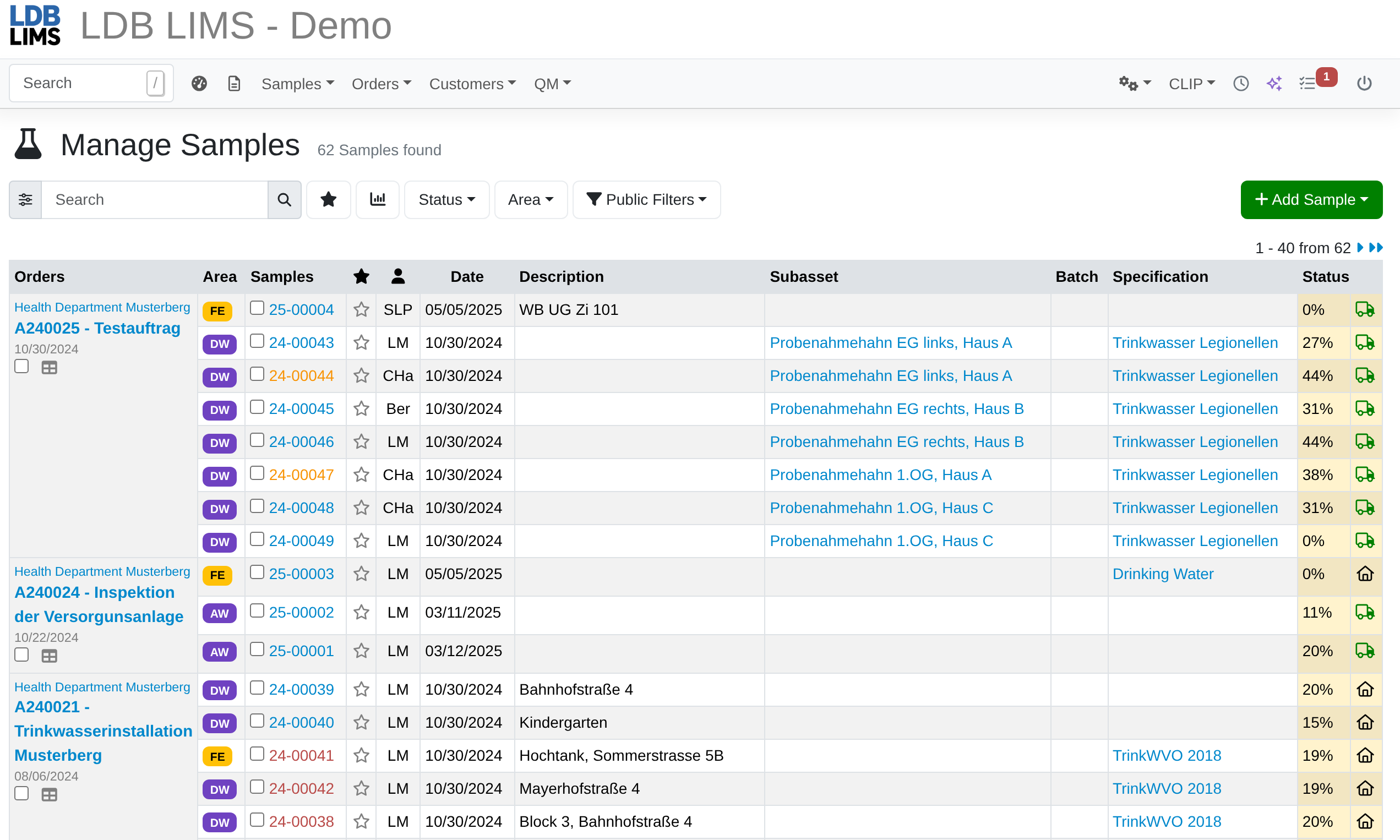Click the LDB LIMS logo

click(35, 25)
